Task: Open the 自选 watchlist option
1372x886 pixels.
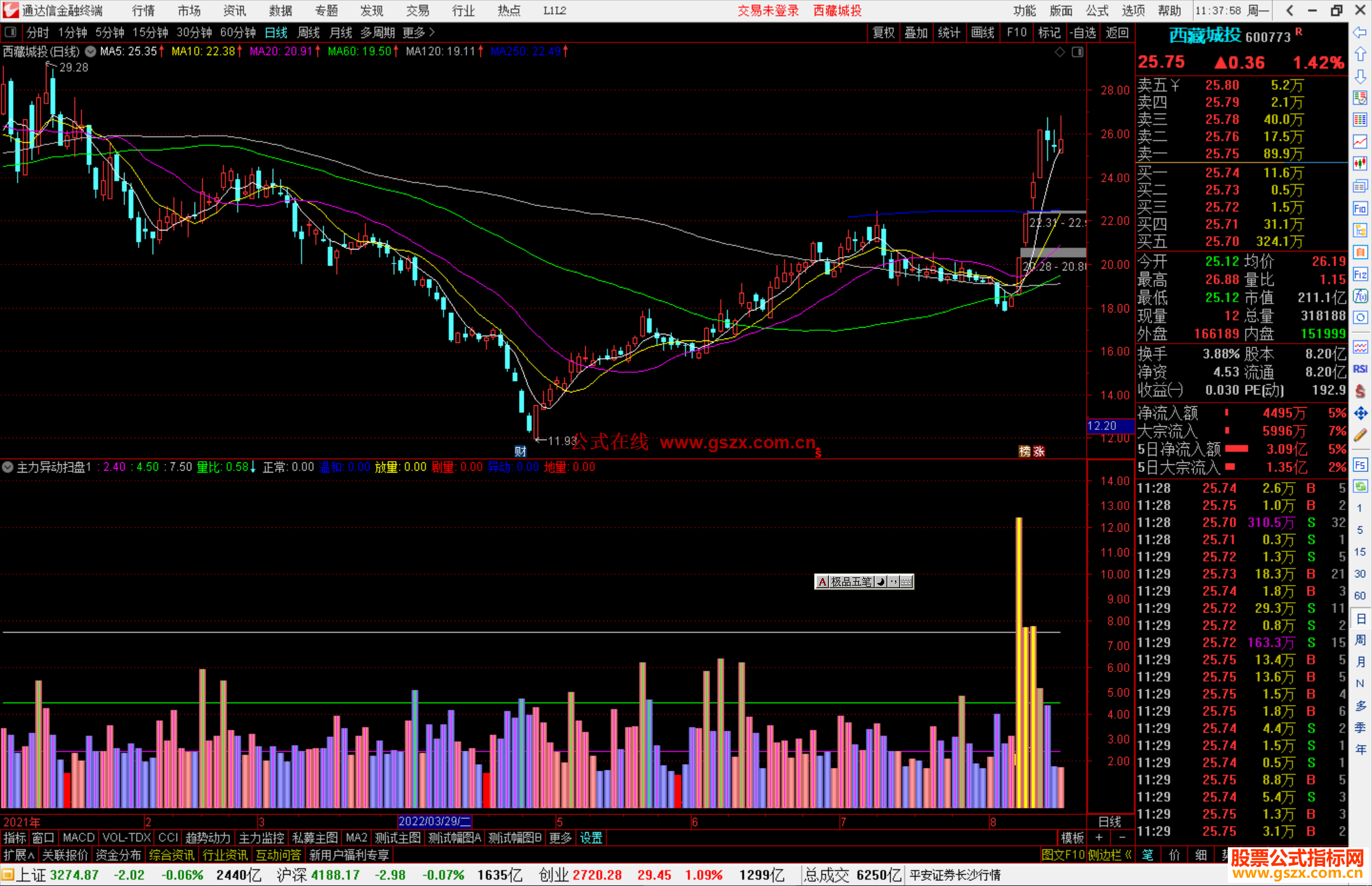Action: point(1083,32)
